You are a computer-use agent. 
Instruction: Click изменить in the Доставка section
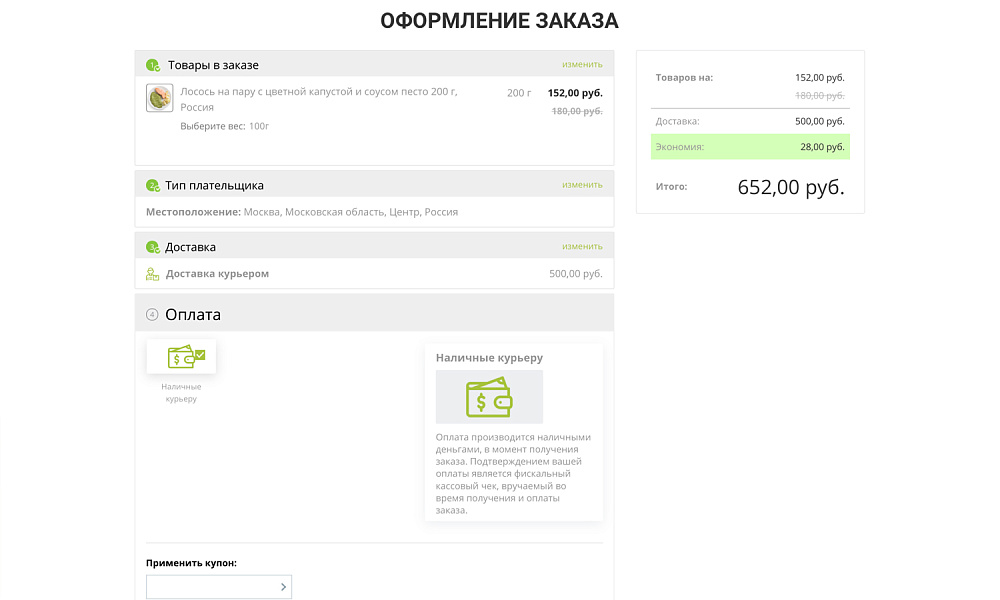(x=583, y=245)
